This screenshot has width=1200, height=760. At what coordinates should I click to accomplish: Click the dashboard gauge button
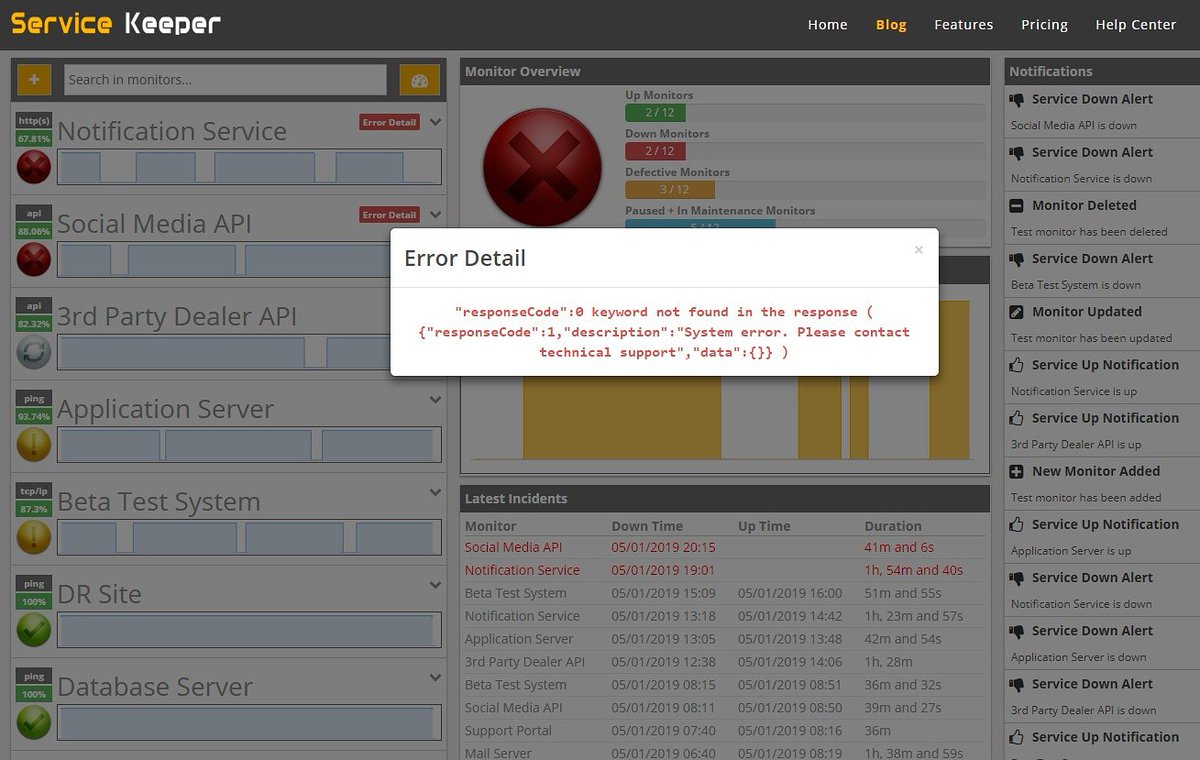coord(419,80)
